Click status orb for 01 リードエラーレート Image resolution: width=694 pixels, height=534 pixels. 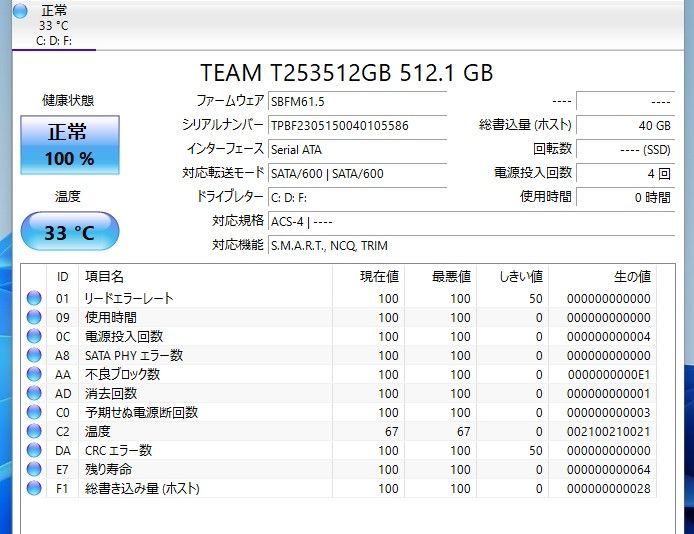click(x=34, y=298)
